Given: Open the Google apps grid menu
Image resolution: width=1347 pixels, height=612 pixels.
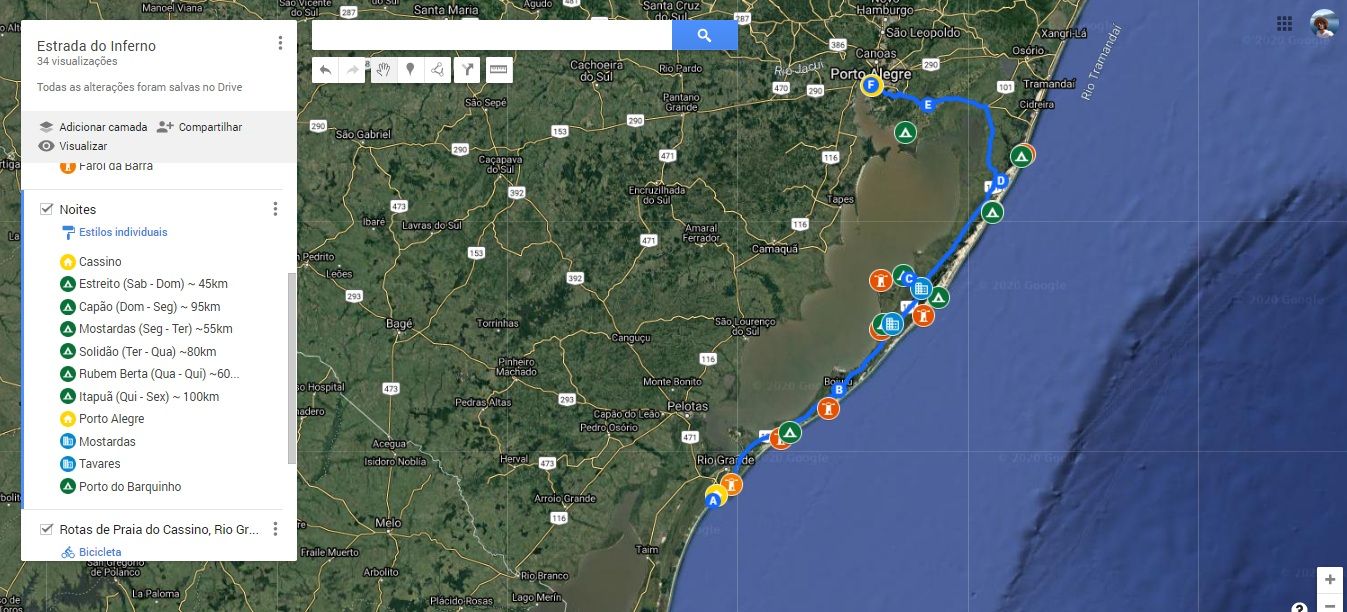Looking at the screenshot, I should point(1286,22).
